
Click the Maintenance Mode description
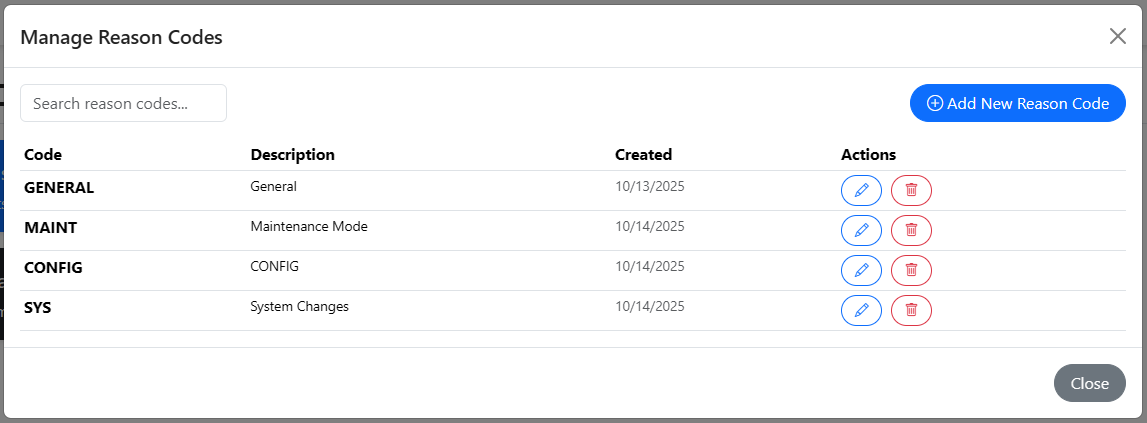coord(309,227)
